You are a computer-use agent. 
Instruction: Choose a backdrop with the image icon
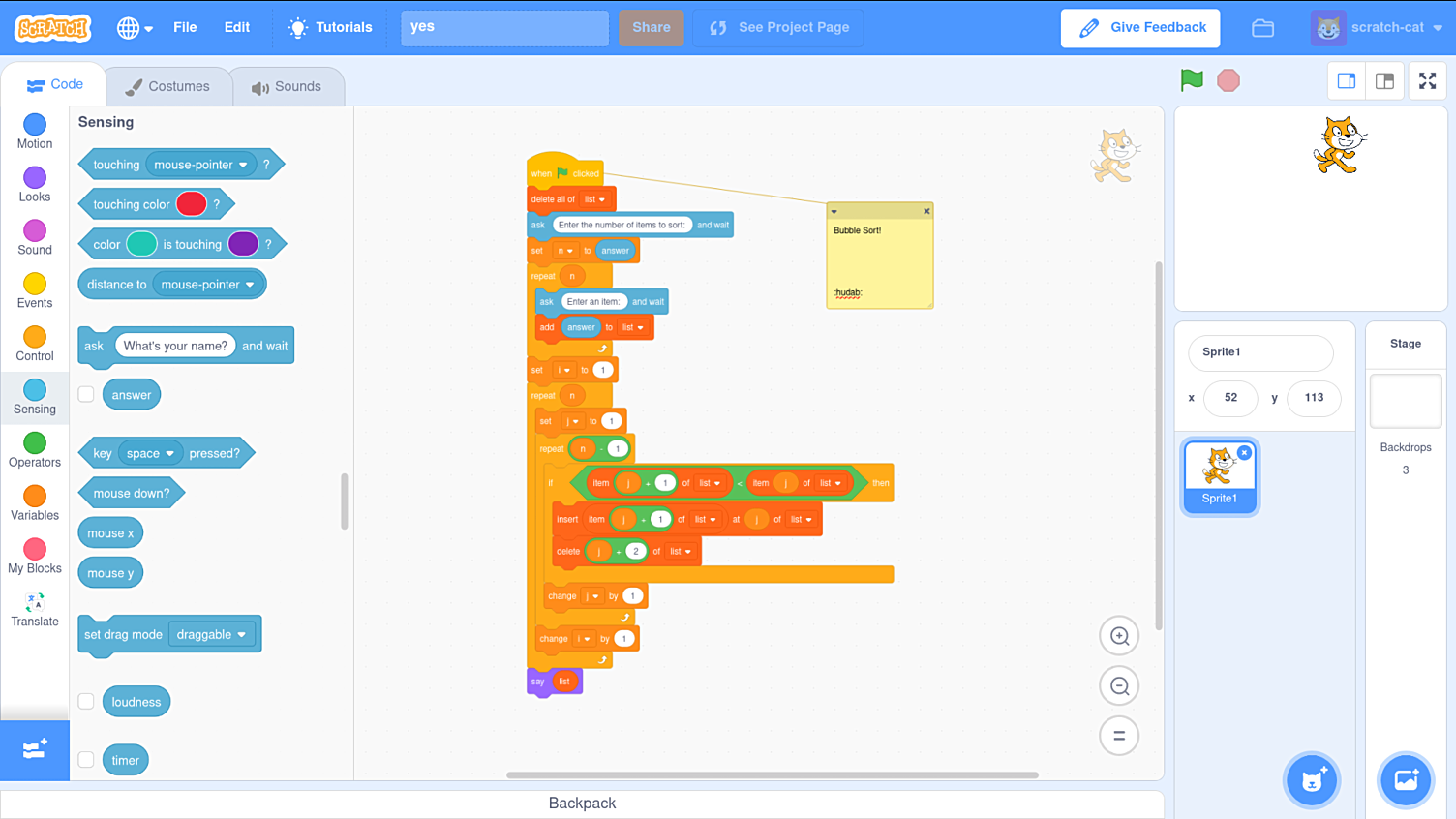tap(1406, 780)
